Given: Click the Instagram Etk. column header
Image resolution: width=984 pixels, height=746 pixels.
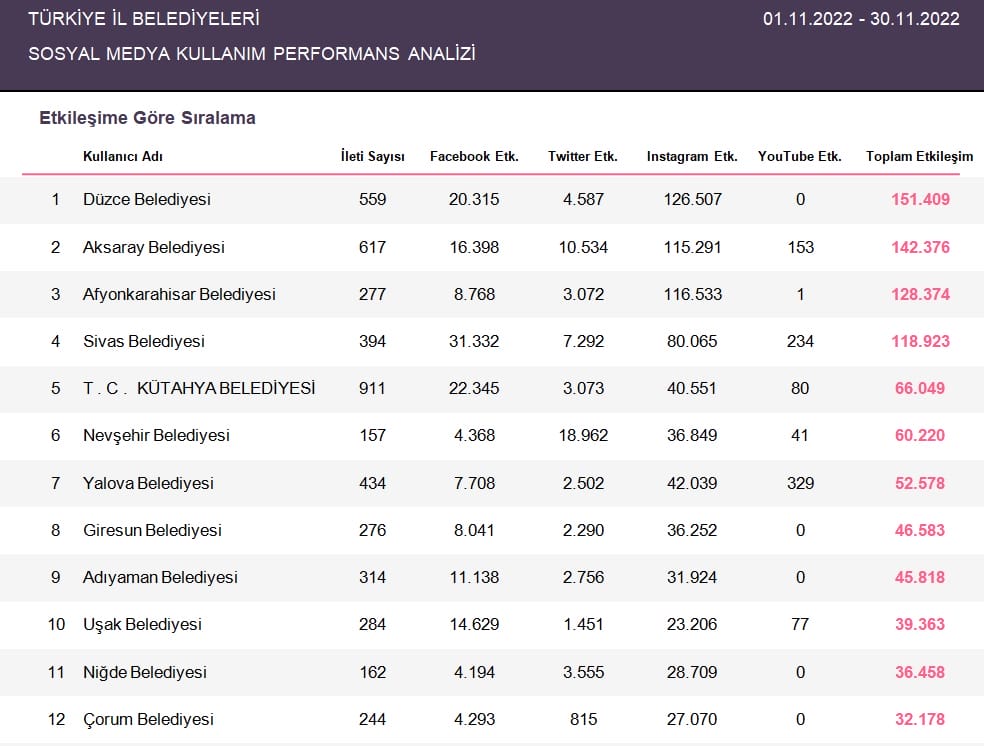Looking at the screenshot, I should (x=692, y=156).
